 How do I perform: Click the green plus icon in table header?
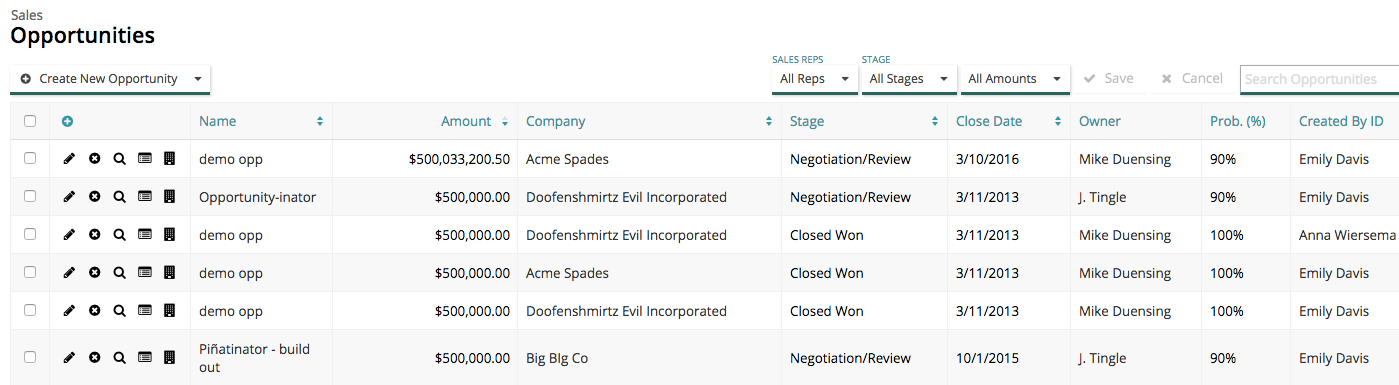pyautogui.click(x=67, y=121)
